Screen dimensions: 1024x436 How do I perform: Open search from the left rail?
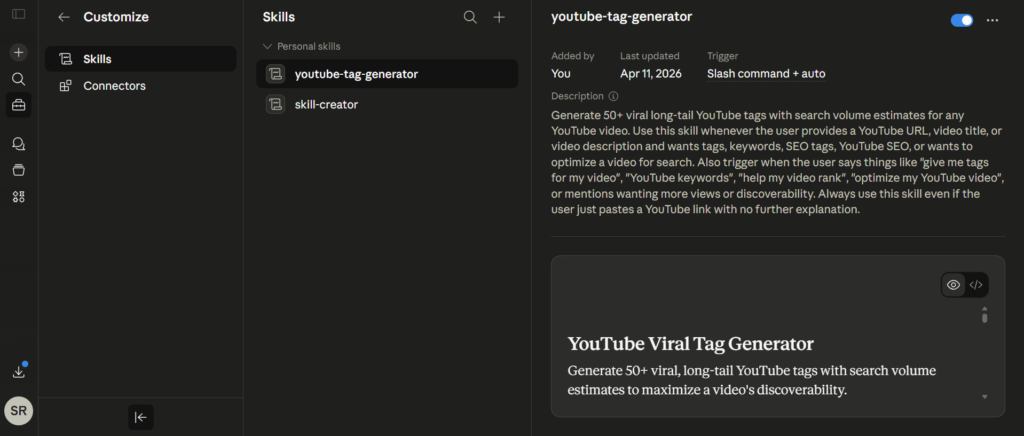point(19,78)
